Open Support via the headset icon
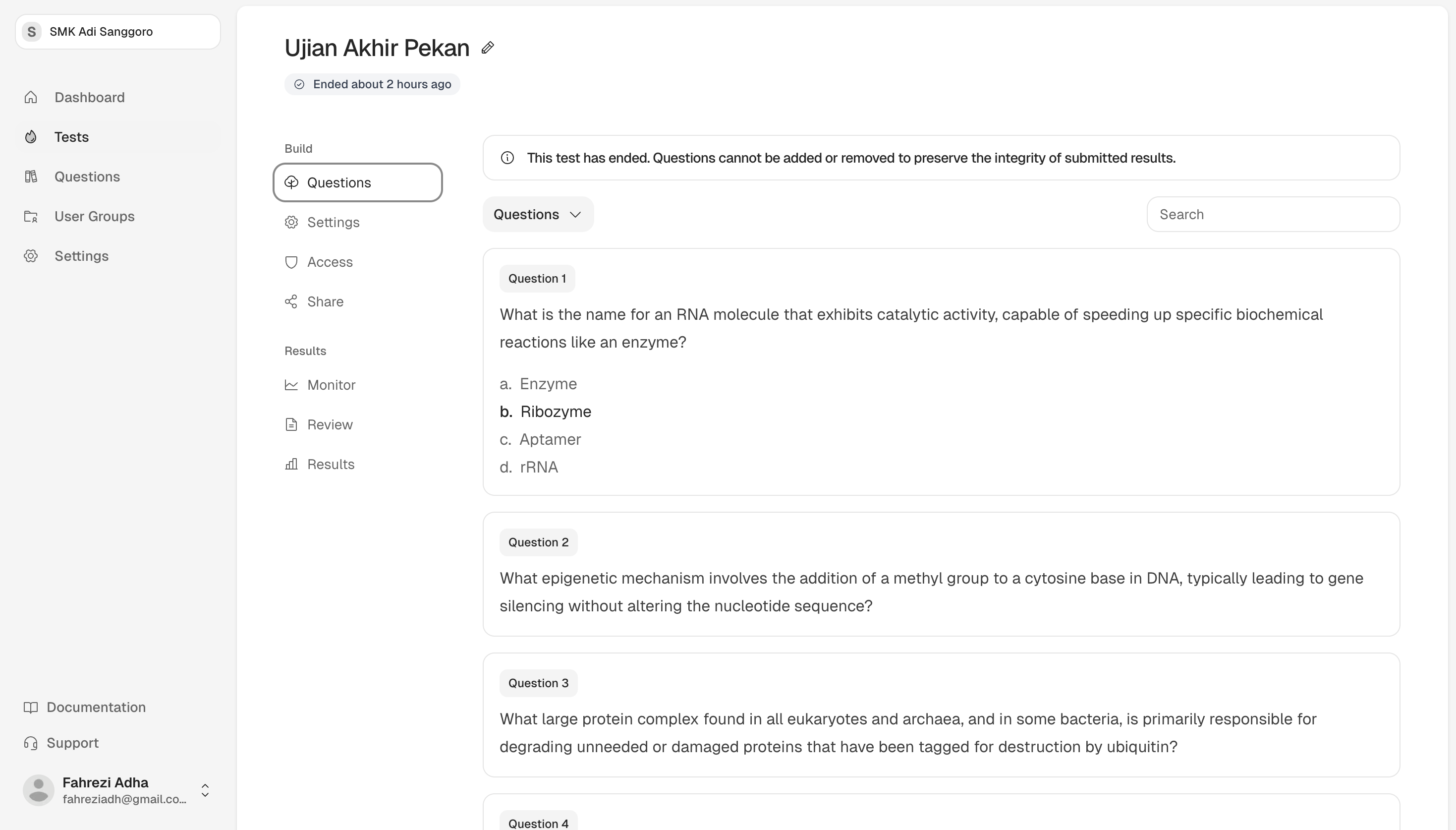 click(31, 743)
